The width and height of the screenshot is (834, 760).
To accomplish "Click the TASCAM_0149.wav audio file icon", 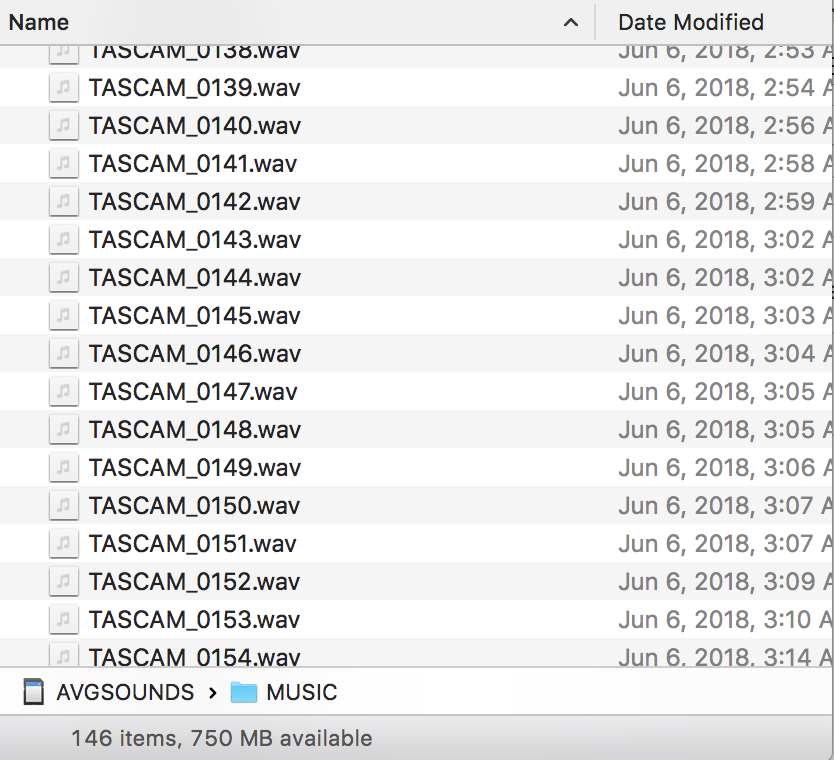I will tap(63, 467).
